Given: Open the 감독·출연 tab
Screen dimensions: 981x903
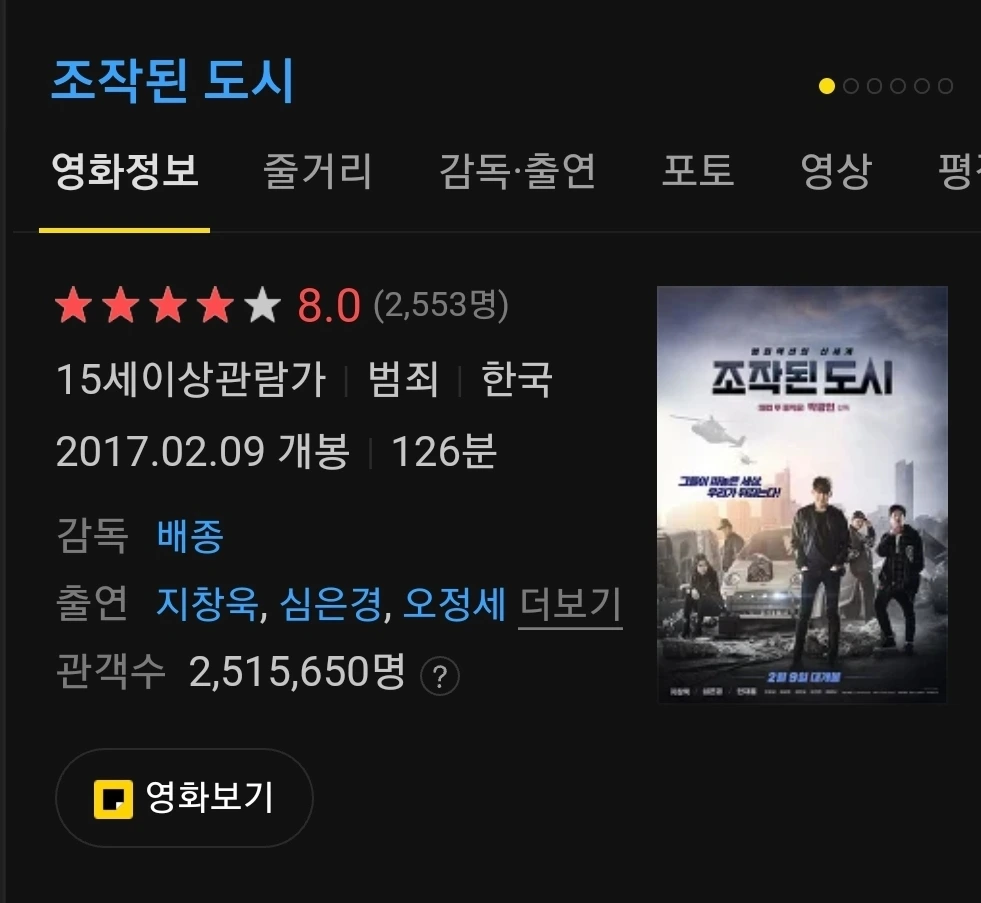Looking at the screenshot, I should pyautogui.click(x=517, y=171).
